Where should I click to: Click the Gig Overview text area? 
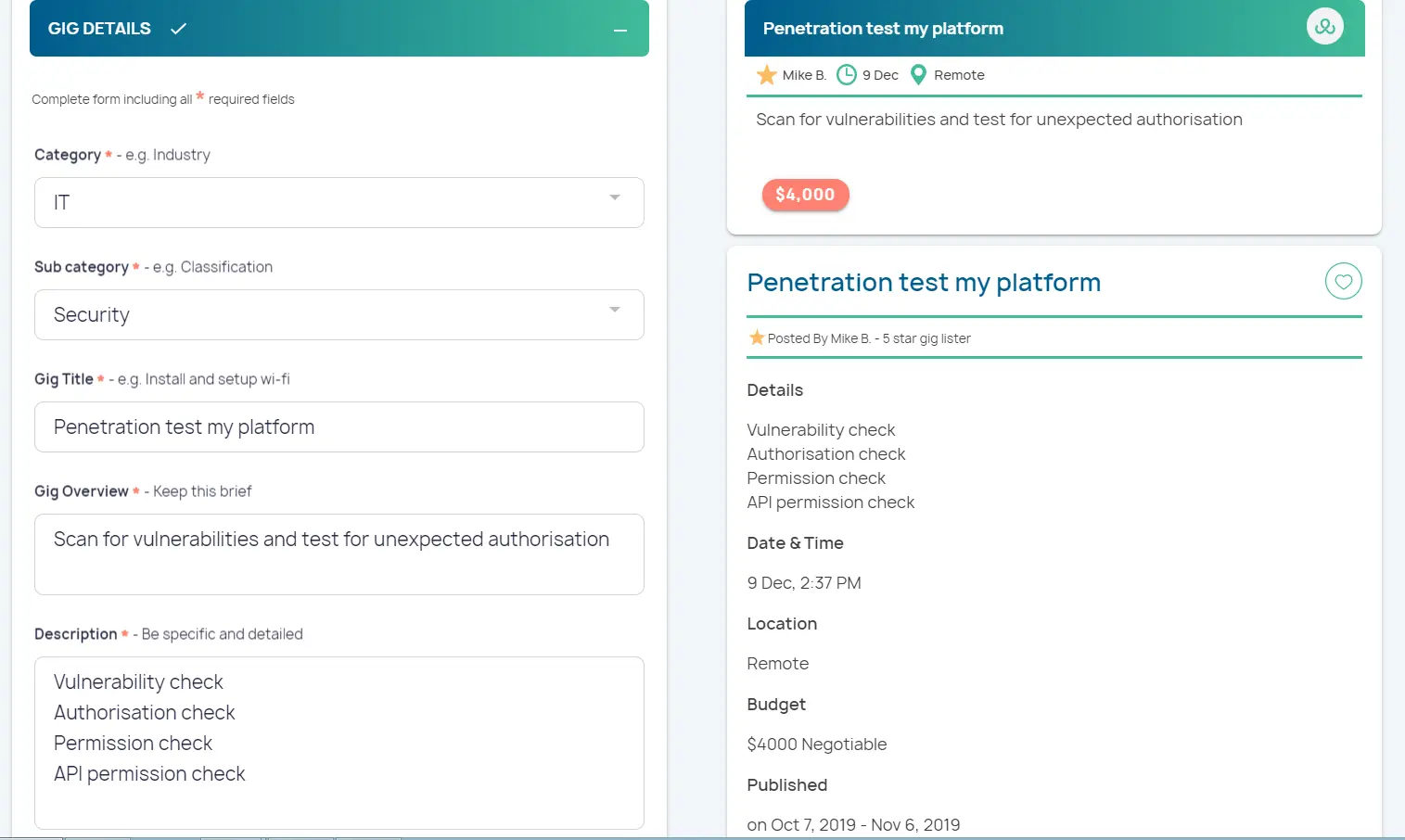(338, 554)
